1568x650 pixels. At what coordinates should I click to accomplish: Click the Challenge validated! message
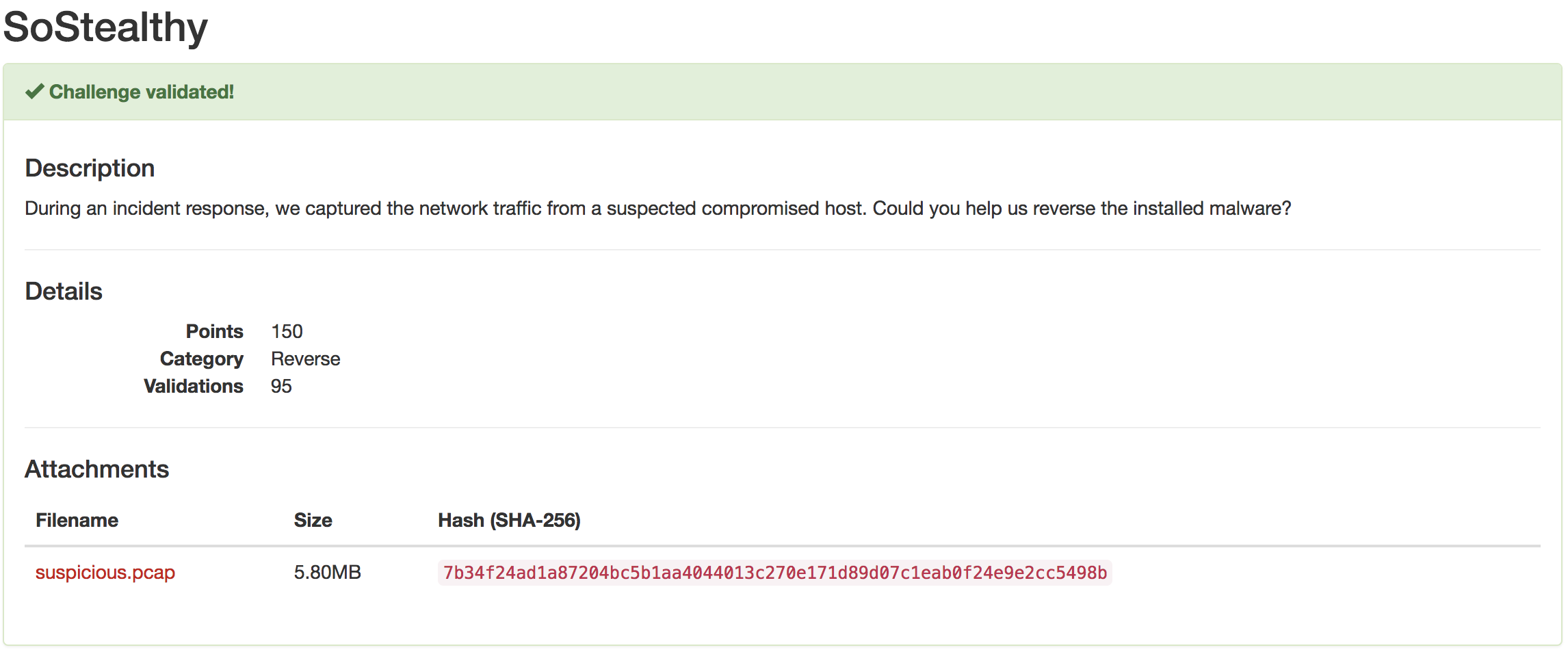point(142,92)
